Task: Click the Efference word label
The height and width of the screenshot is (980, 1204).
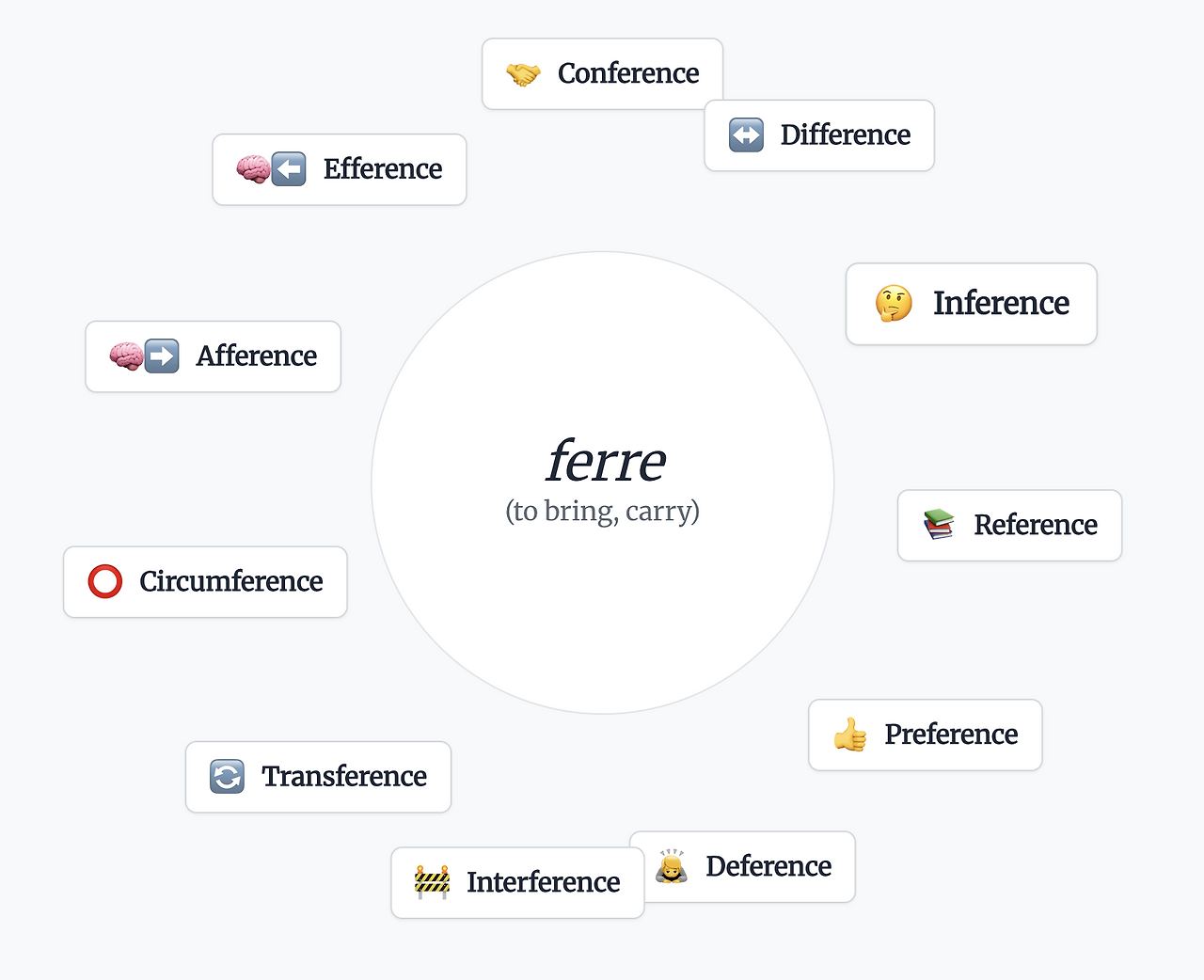Action: click(382, 169)
